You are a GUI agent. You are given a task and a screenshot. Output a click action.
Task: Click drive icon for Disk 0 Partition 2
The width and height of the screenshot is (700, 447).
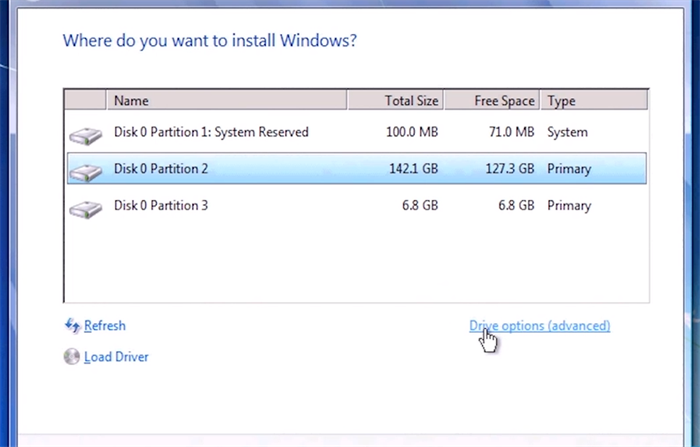pyautogui.click(x=86, y=172)
